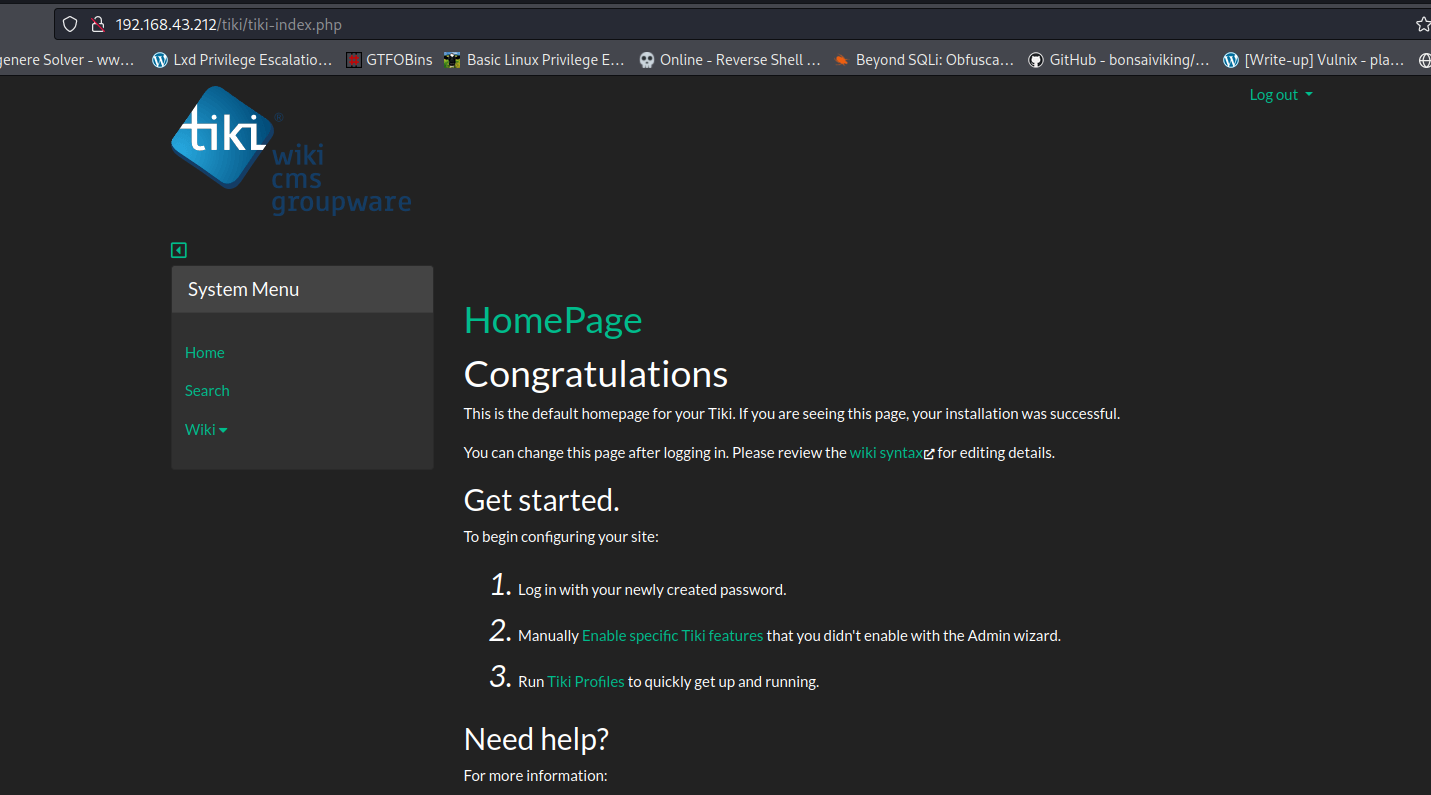1431x795 pixels.
Task: Expand the Log out dropdown
Action: tap(1280, 95)
